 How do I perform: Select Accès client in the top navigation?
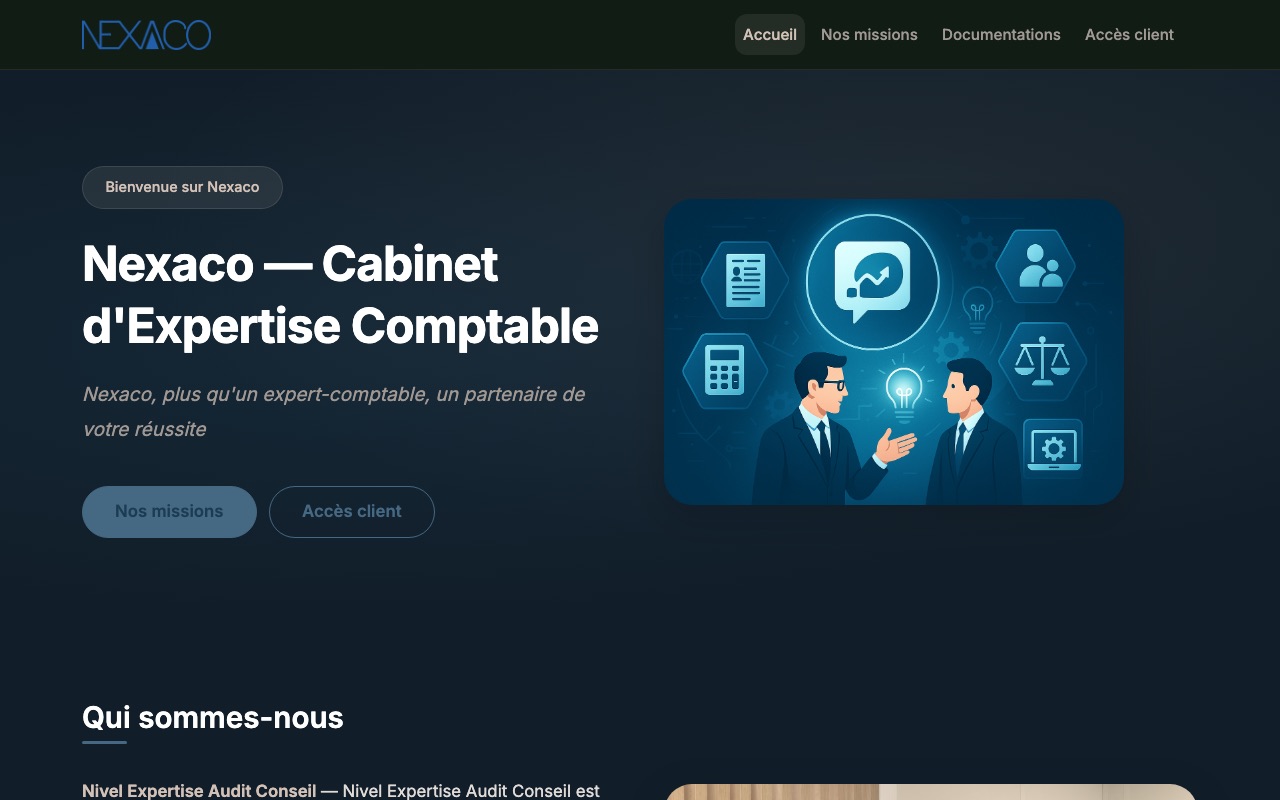pos(1129,35)
